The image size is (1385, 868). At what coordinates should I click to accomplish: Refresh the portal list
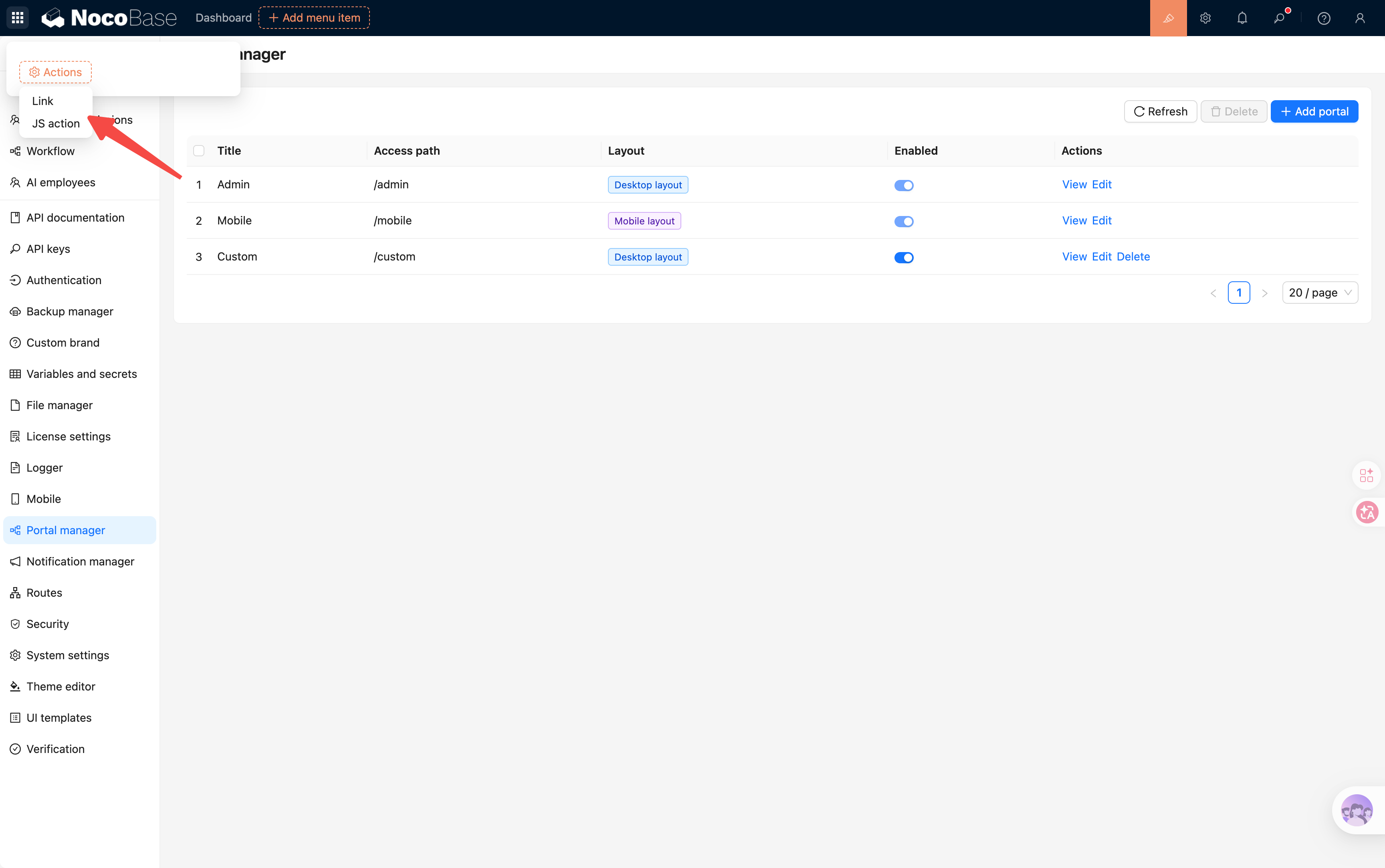coord(1160,111)
